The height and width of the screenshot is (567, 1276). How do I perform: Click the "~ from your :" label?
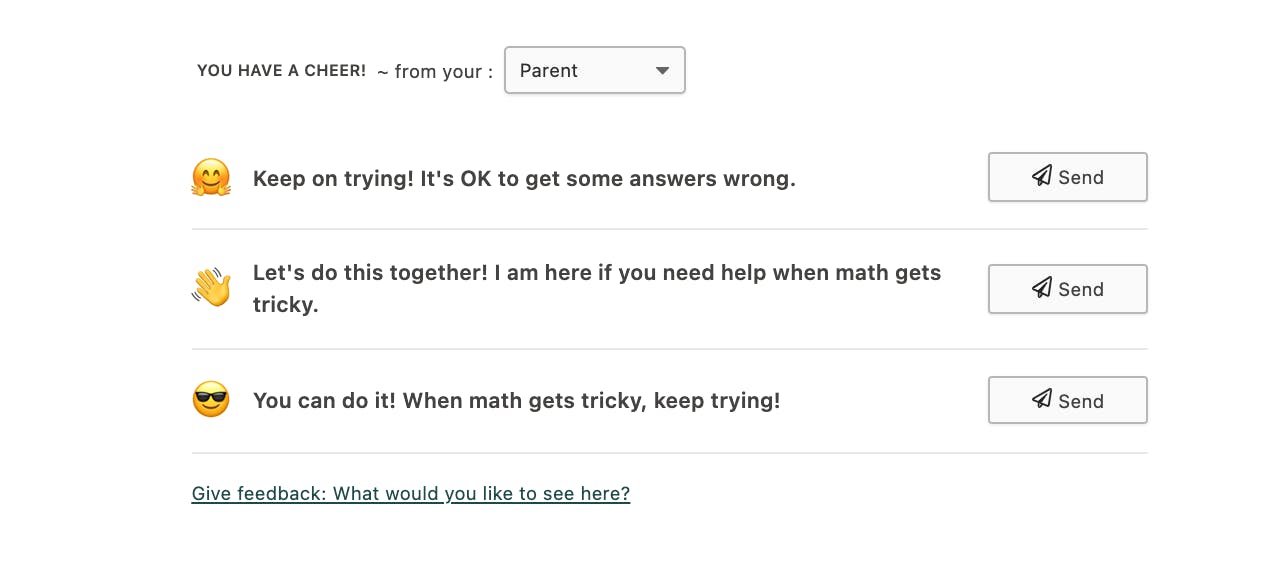coord(435,72)
